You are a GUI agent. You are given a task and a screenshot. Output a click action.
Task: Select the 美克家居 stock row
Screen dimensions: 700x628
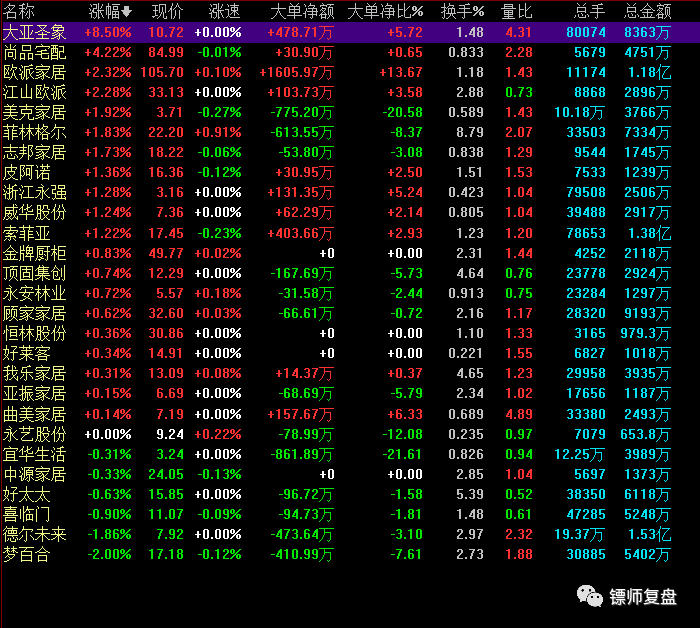pos(350,112)
